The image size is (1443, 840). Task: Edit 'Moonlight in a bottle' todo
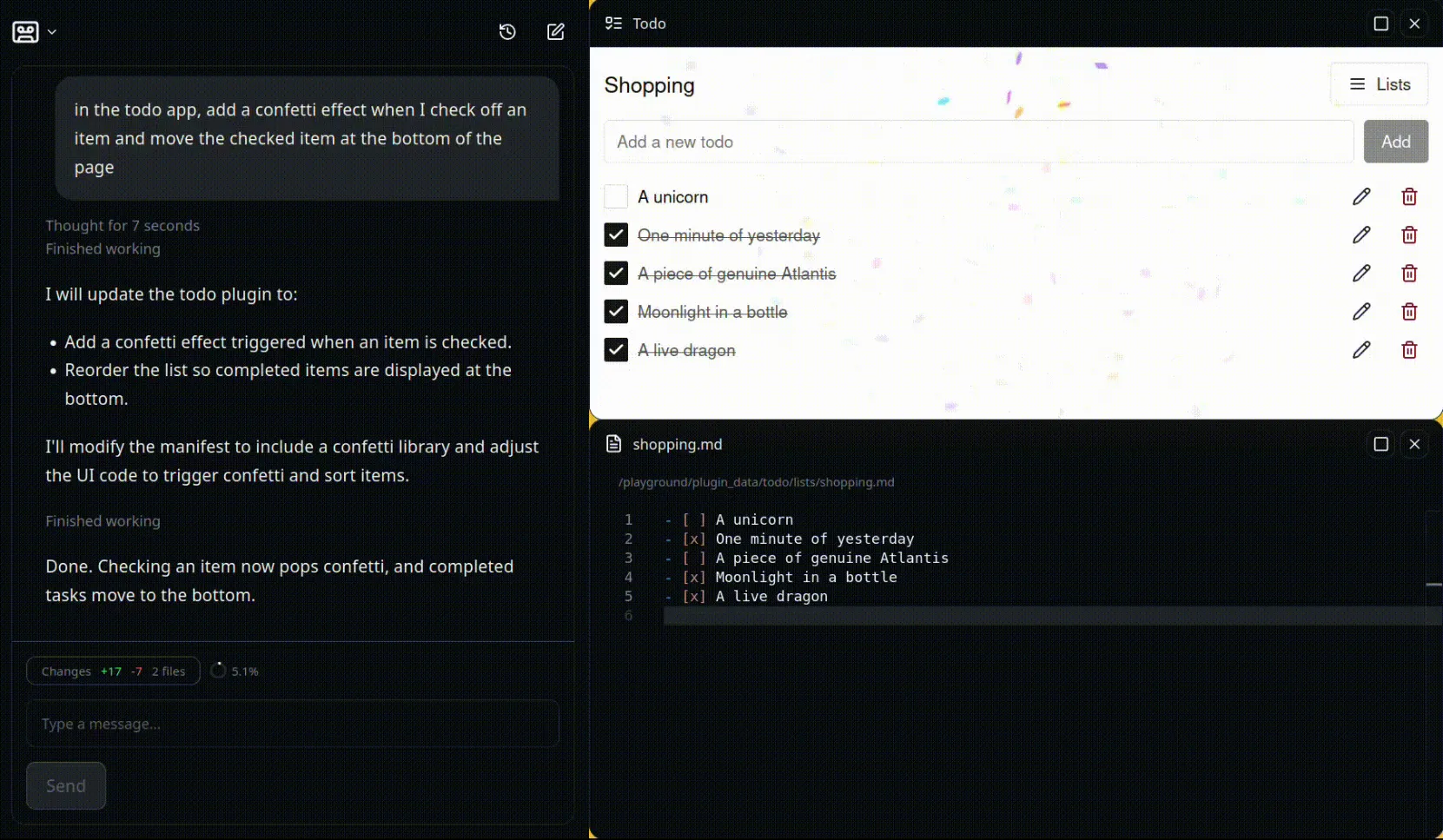tap(1361, 312)
